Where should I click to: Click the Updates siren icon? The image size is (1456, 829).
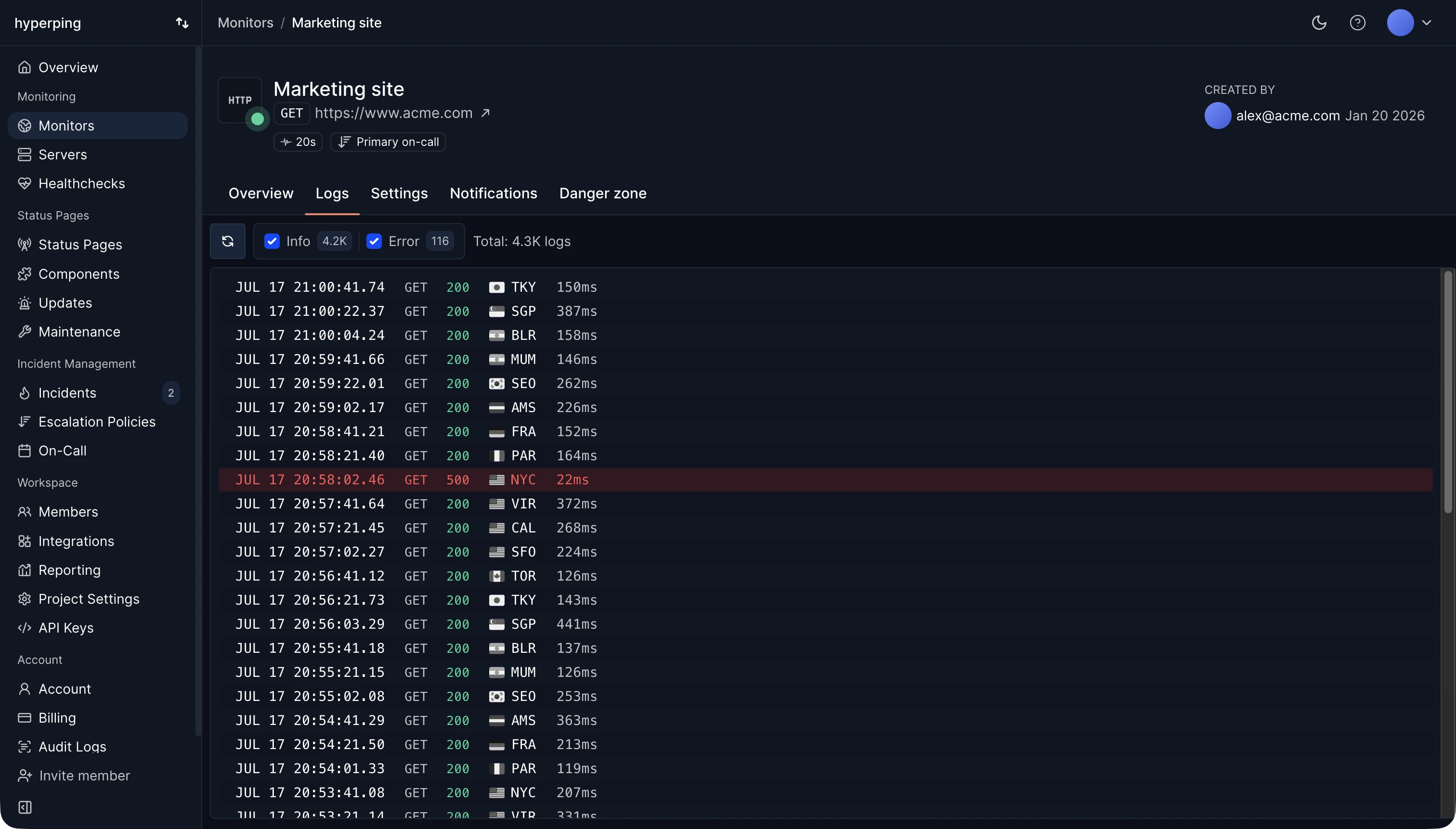pos(25,303)
